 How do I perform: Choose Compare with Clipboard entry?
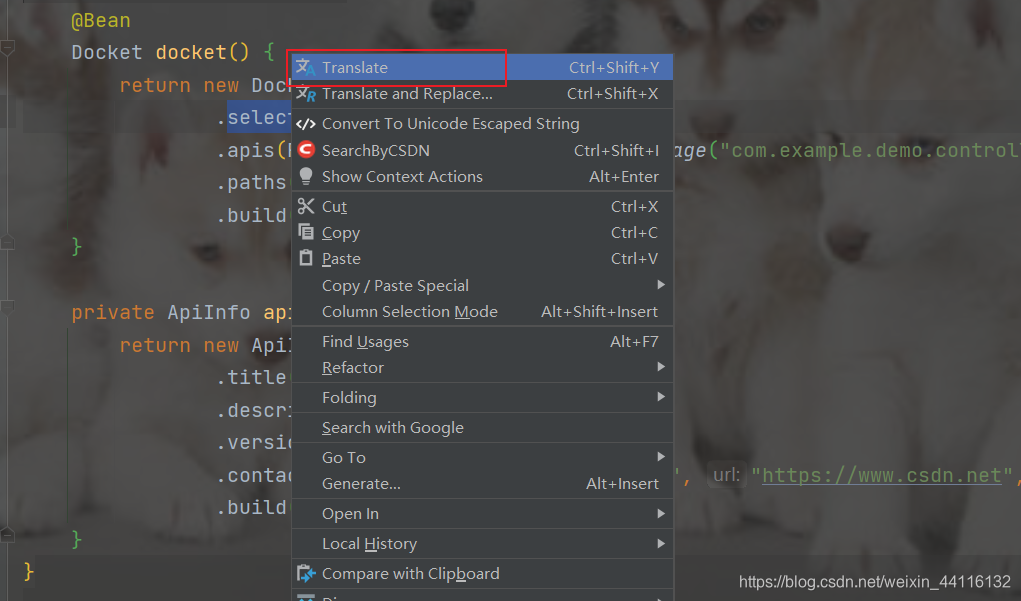click(x=482, y=573)
